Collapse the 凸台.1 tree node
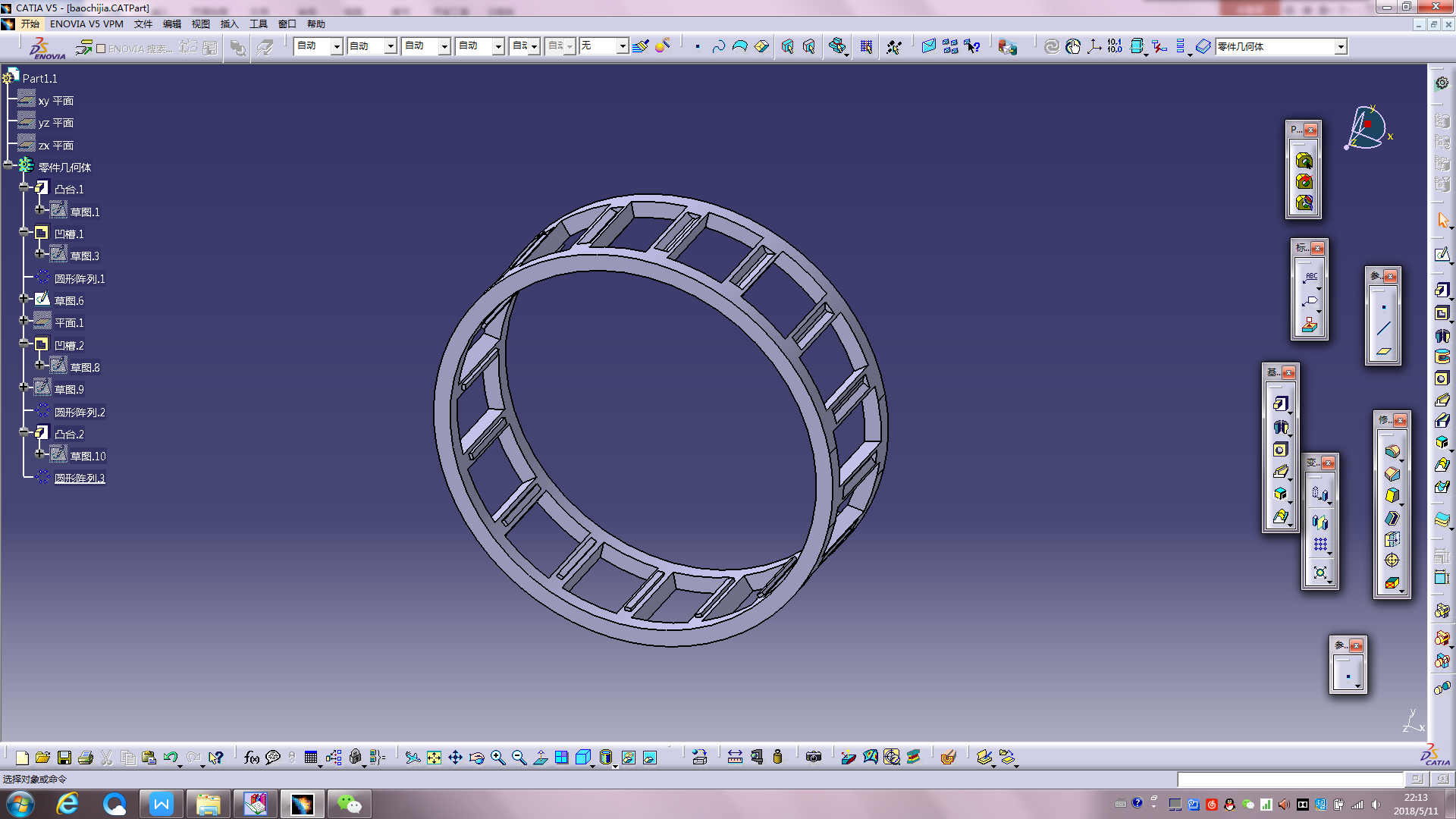The width and height of the screenshot is (1456, 819). tap(24, 187)
